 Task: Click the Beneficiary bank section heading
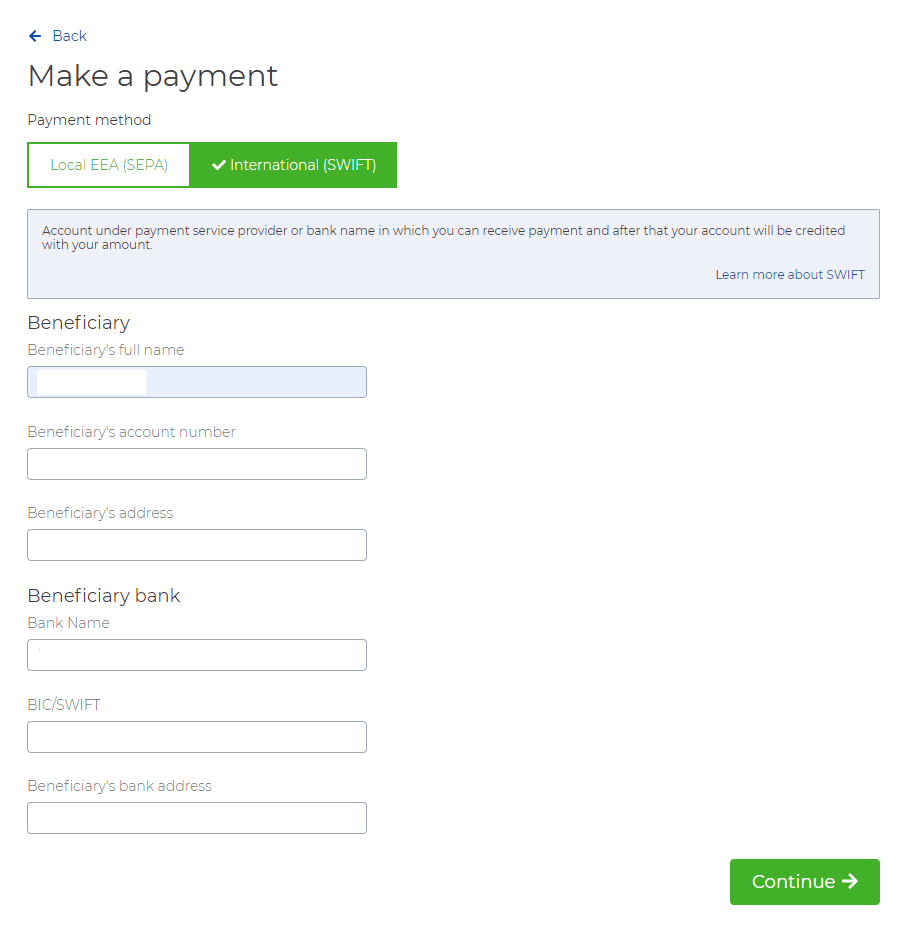point(103,595)
